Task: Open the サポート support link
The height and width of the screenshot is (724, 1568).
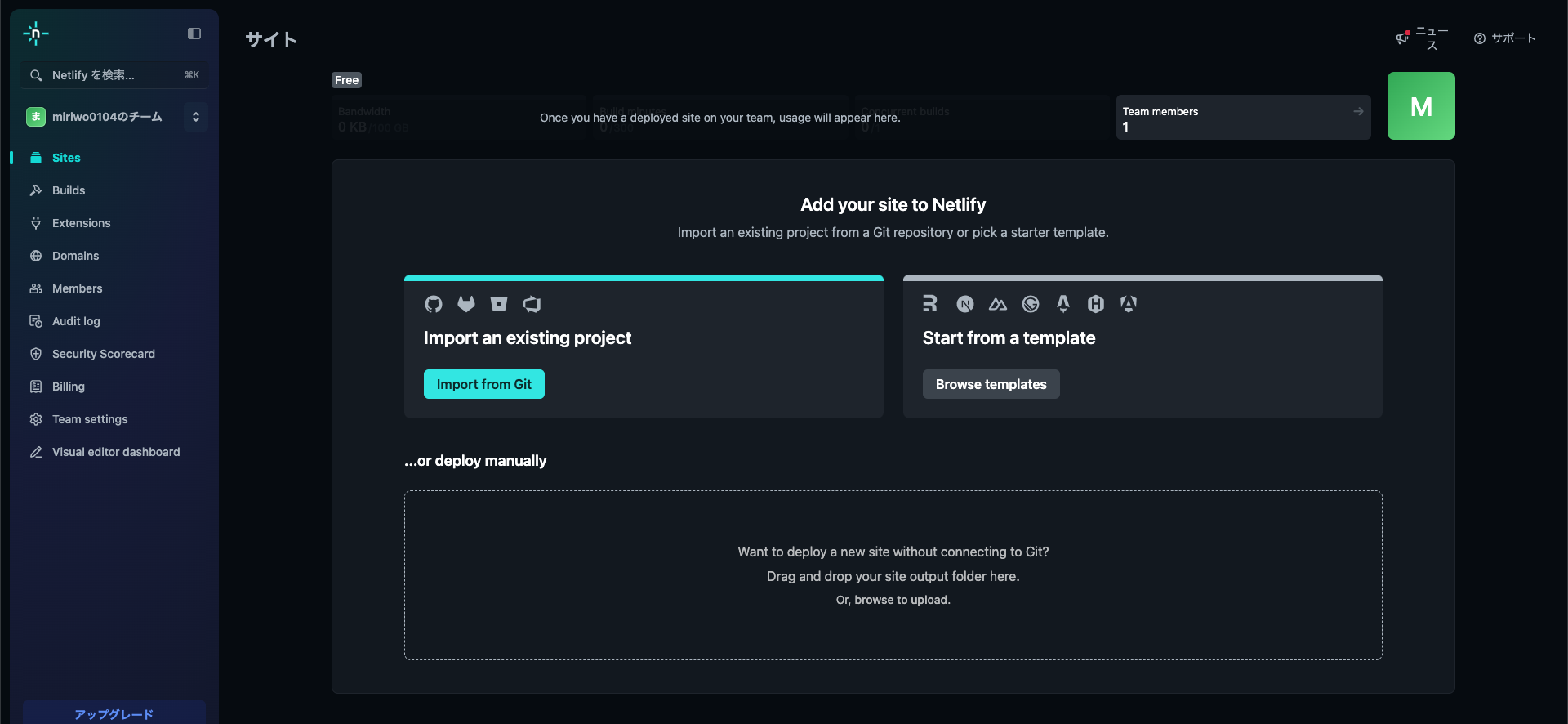Action: pos(1504,38)
